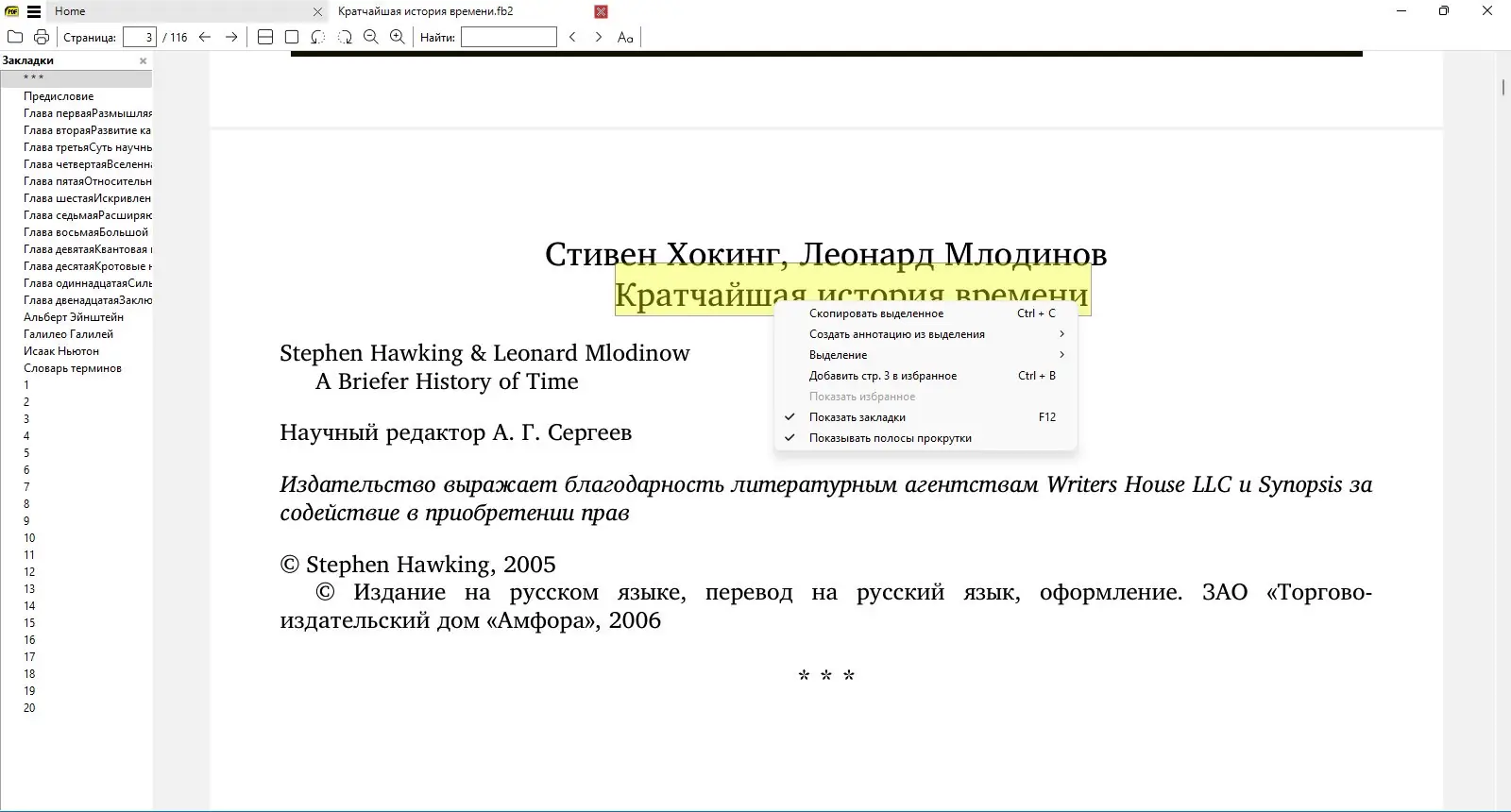Toggle Показать закладки menu option
This screenshot has height=812, width=1511.
[925, 417]
